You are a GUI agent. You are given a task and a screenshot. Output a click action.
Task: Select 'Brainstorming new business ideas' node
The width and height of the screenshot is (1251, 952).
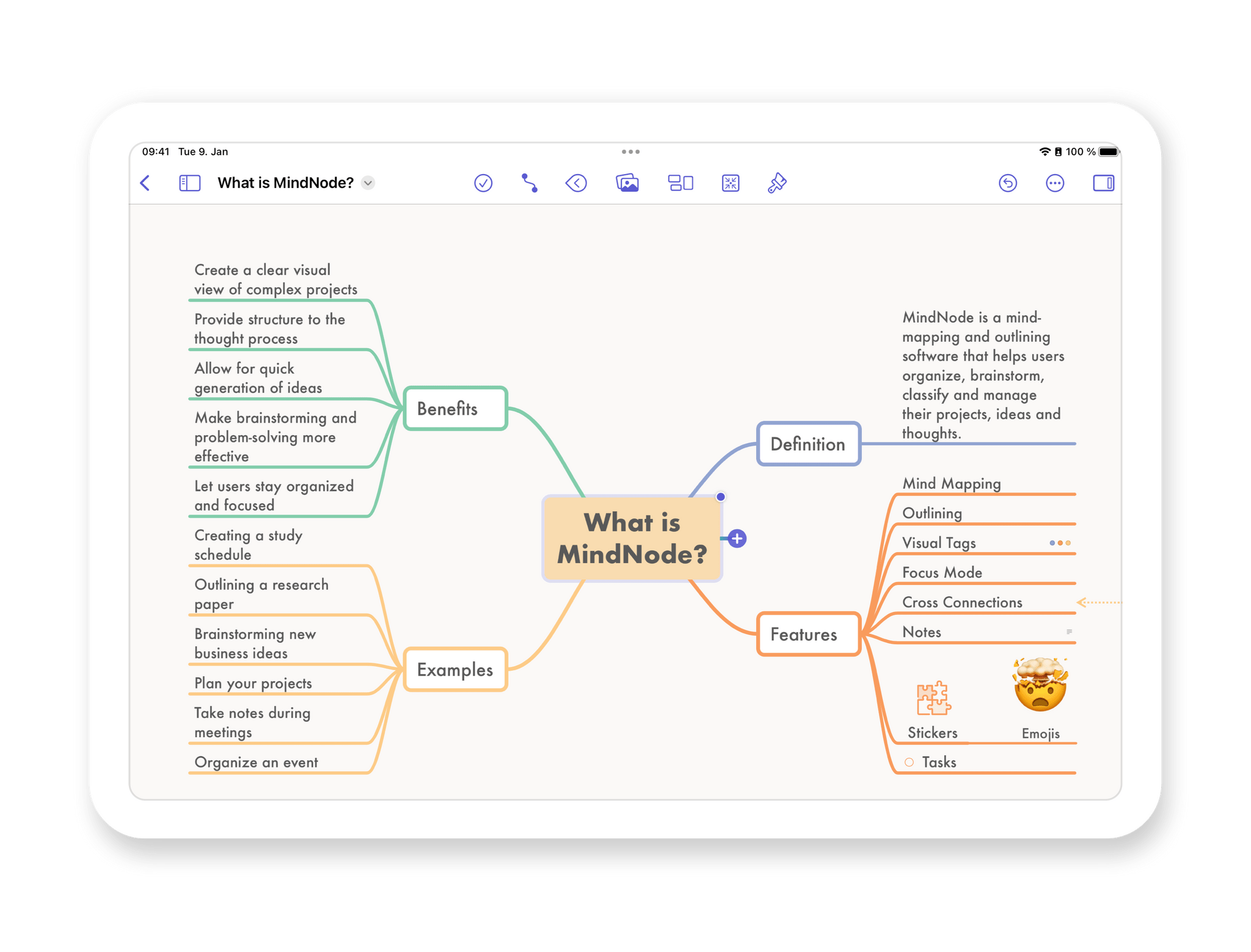point(255,643)
